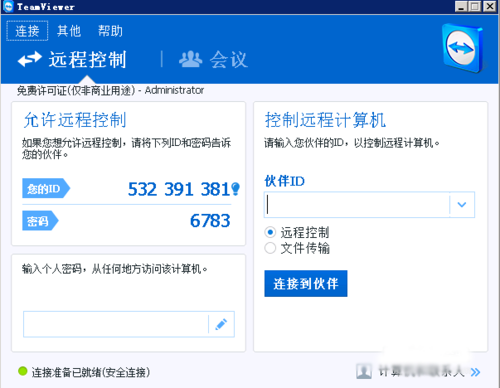Click the TeamViewer title bar icon

point(7,6)
